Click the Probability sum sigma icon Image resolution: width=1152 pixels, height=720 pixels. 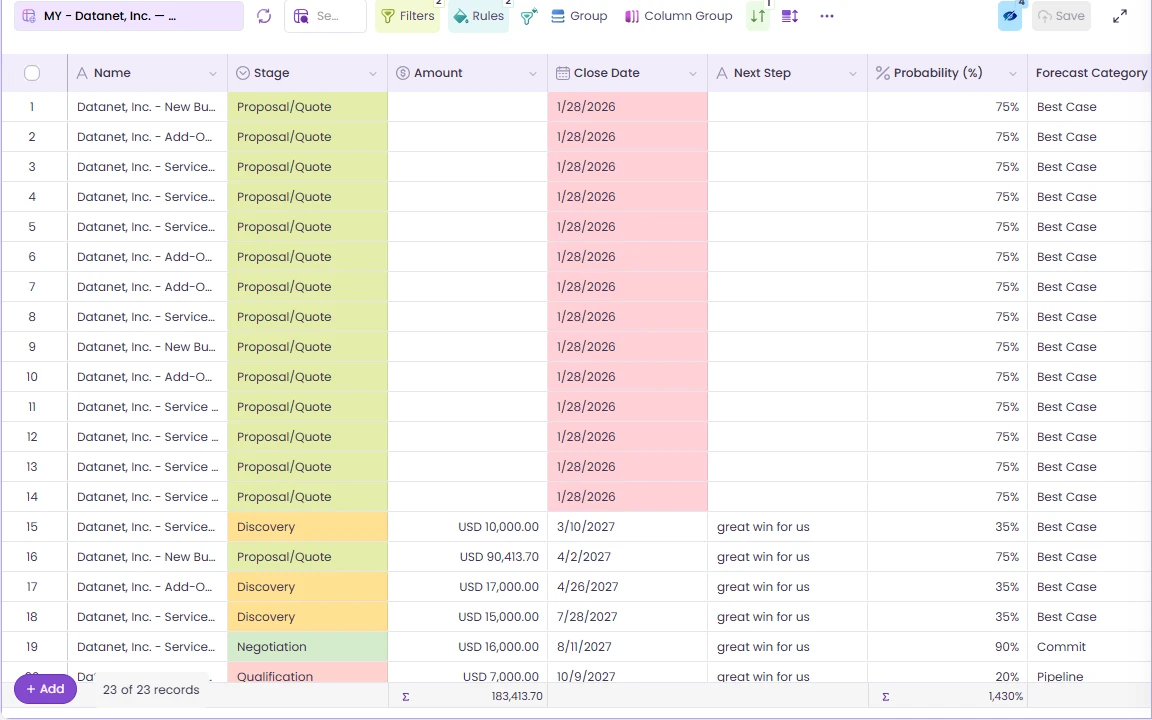coord(885,696)
